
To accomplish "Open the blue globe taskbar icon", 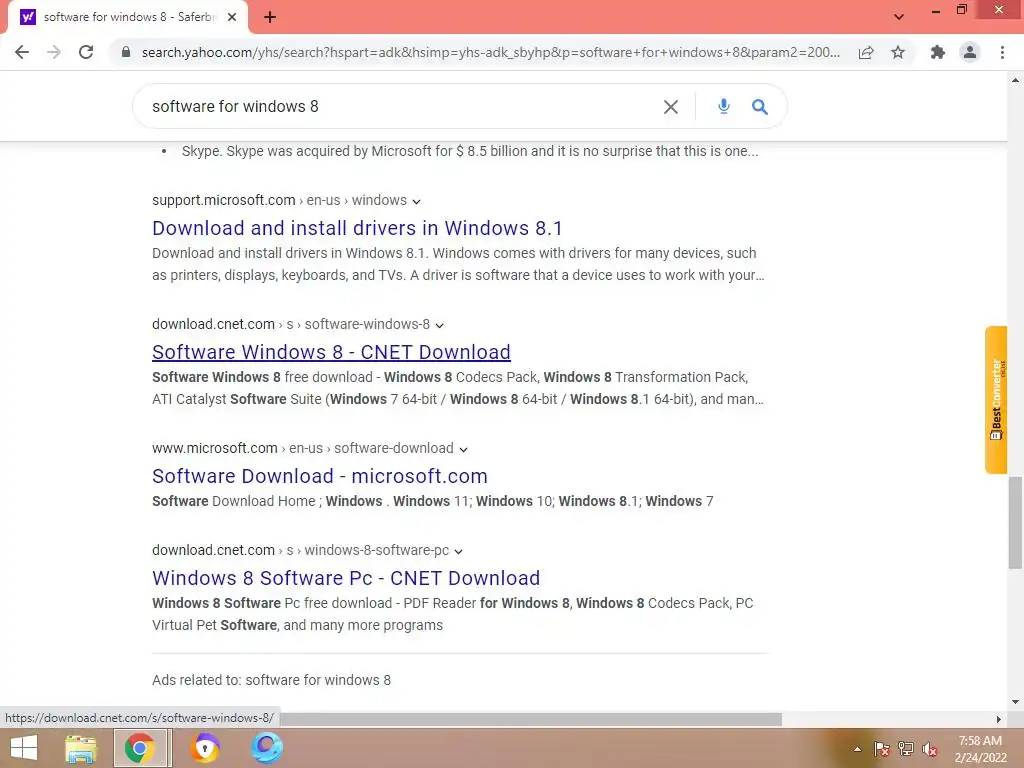I will click(266, 748).
